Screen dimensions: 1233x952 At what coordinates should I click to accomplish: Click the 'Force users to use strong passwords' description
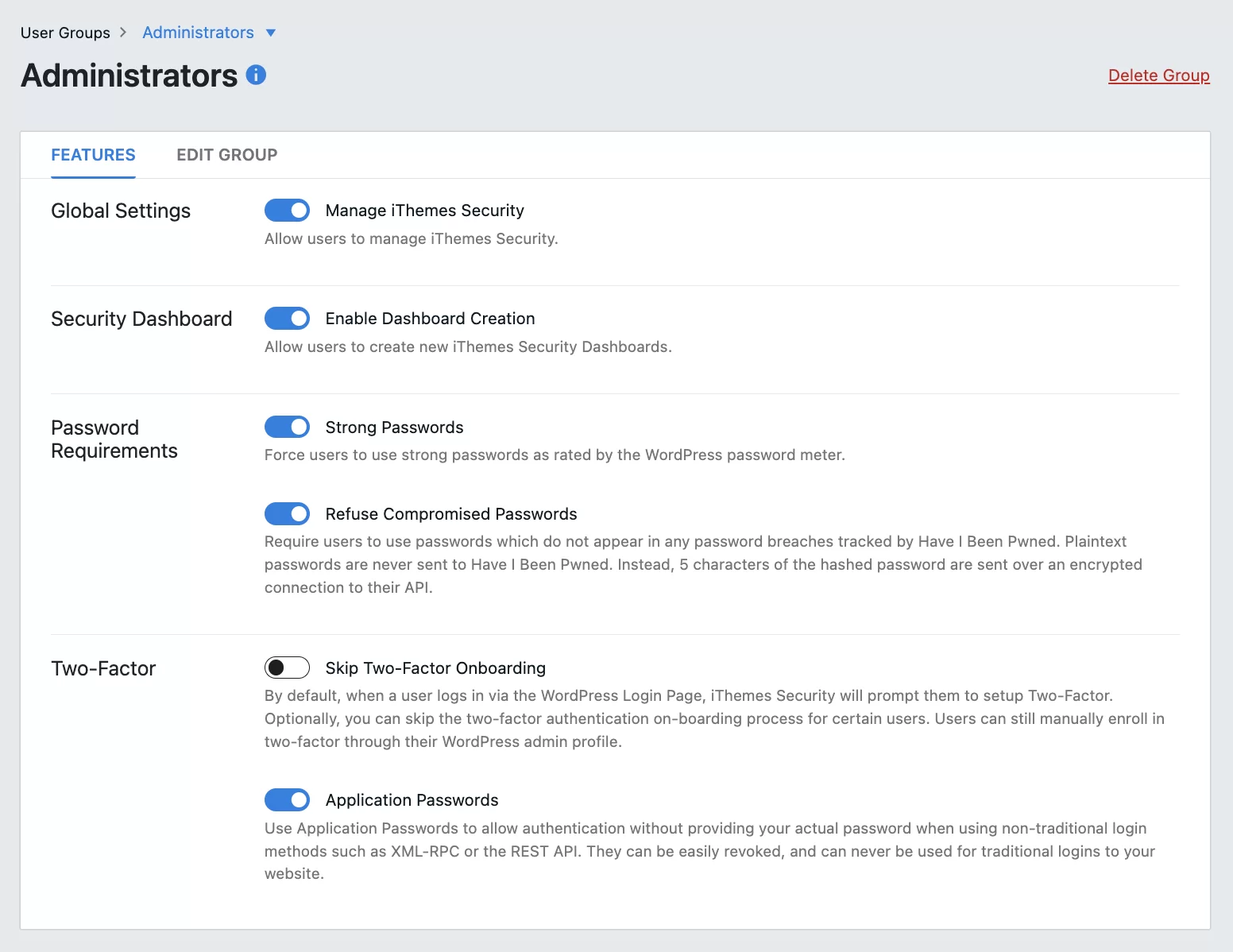pyautogui.click(x=555, y=455)
